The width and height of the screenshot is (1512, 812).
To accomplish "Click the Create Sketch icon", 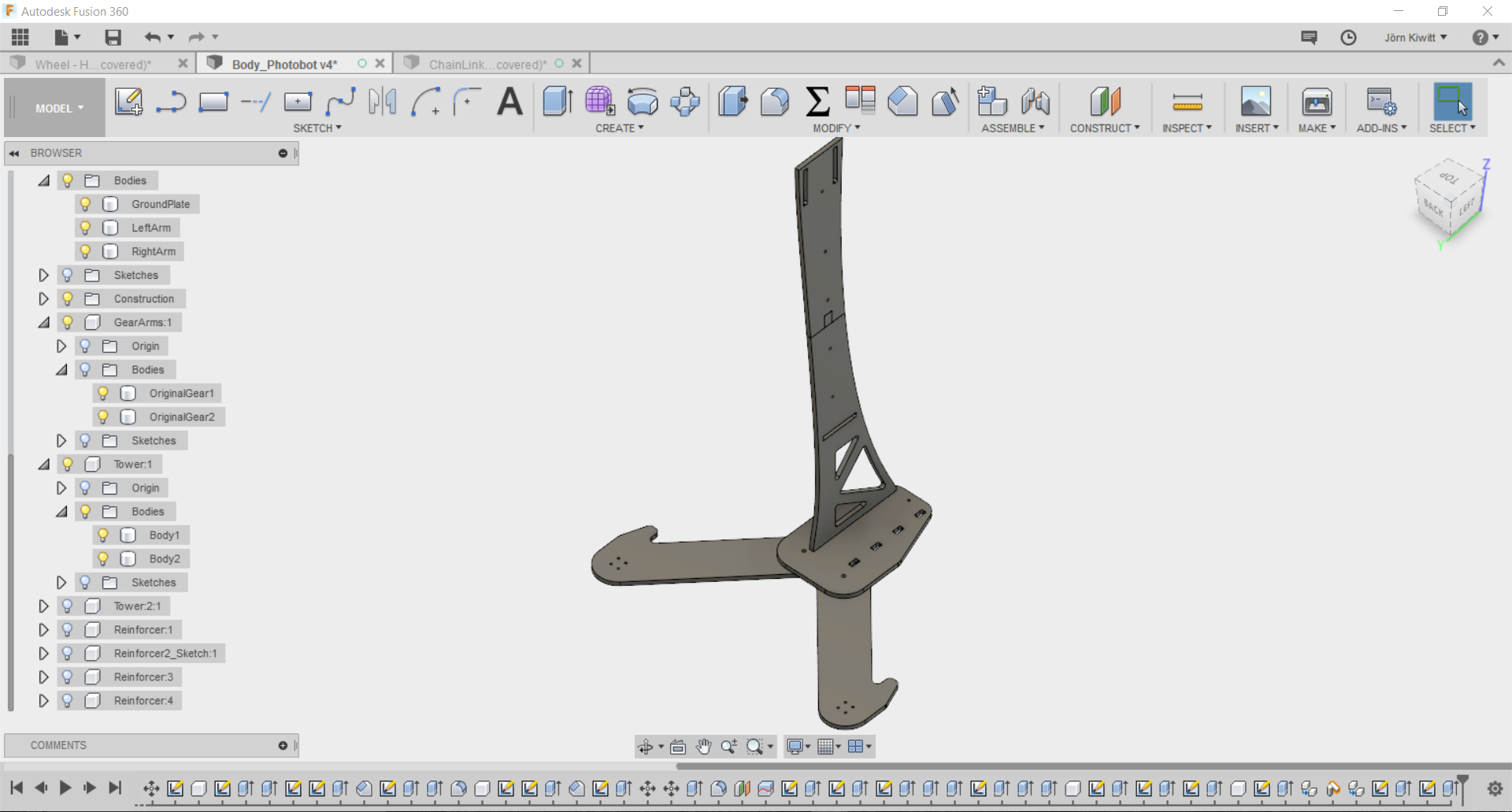I will coord(128,102).
